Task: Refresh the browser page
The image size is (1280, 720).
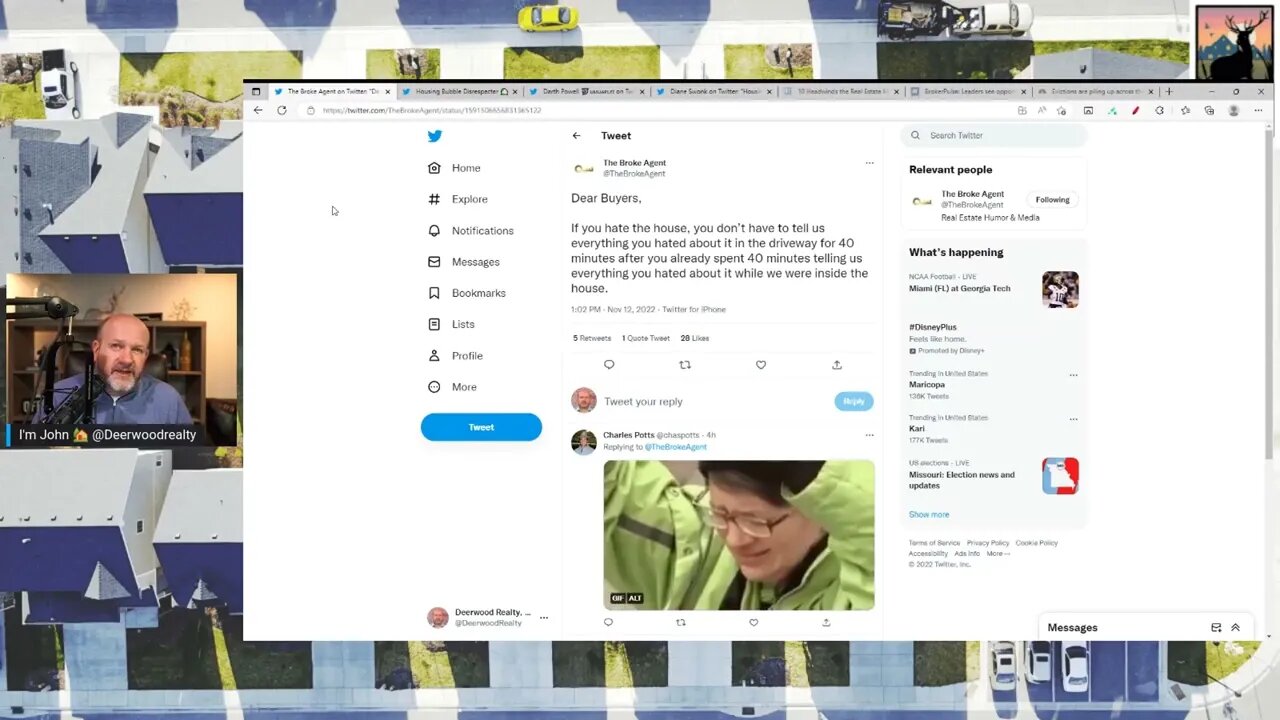Action: point(282,110)
